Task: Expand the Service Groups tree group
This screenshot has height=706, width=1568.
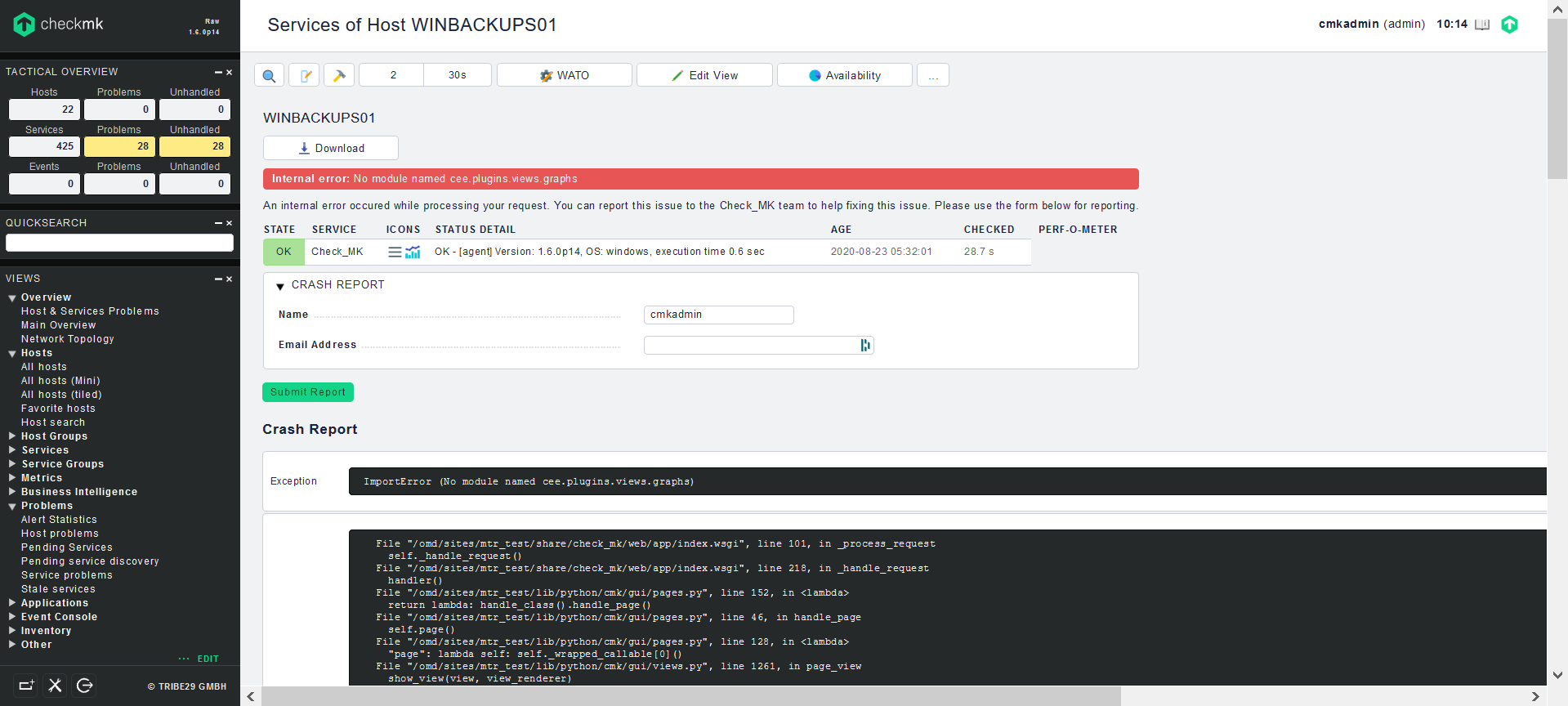Action: (12, 464)
